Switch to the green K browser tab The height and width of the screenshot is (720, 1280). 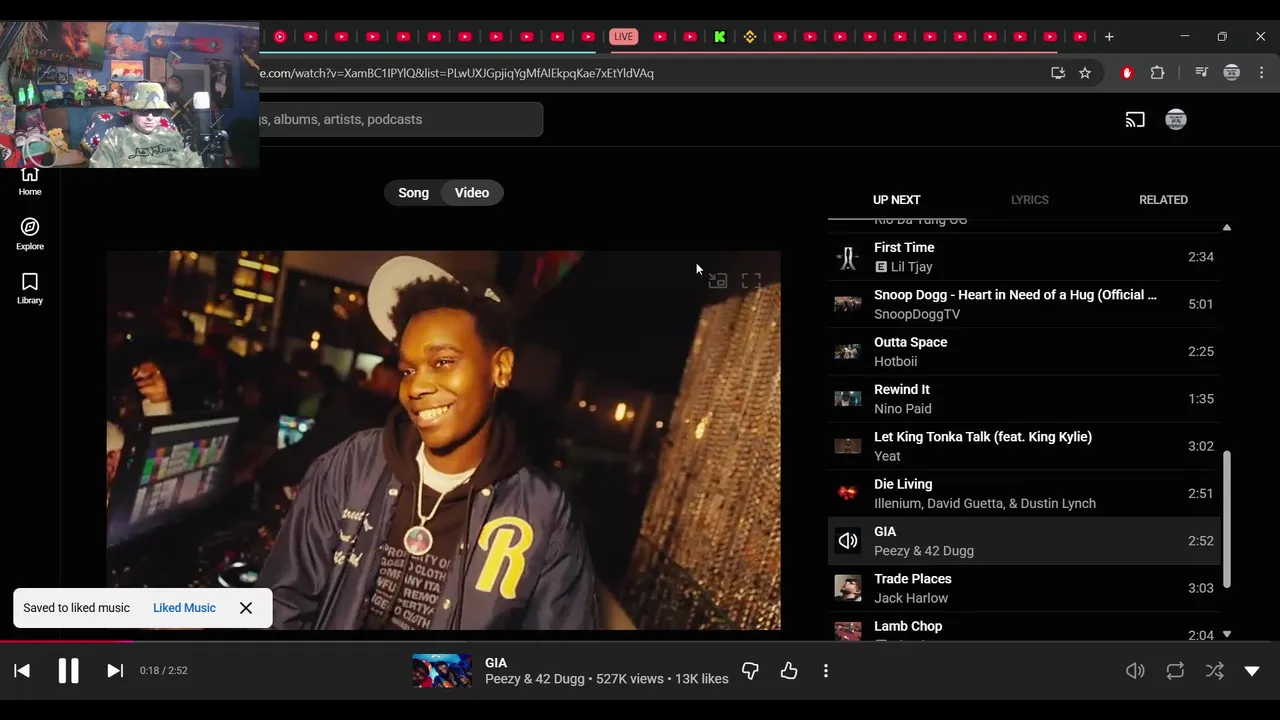coord(719,37)
